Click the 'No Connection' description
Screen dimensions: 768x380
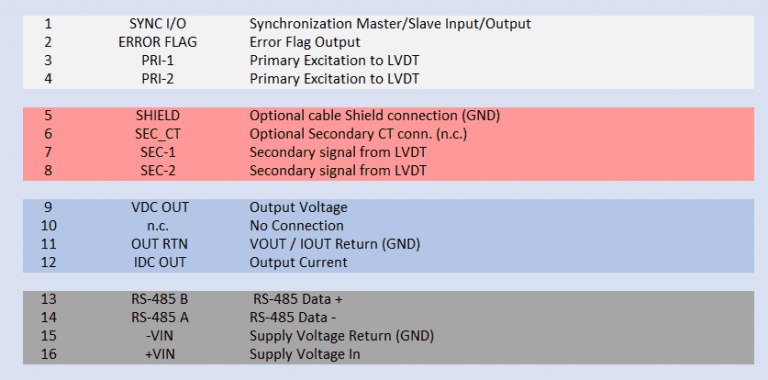(296, 226)
